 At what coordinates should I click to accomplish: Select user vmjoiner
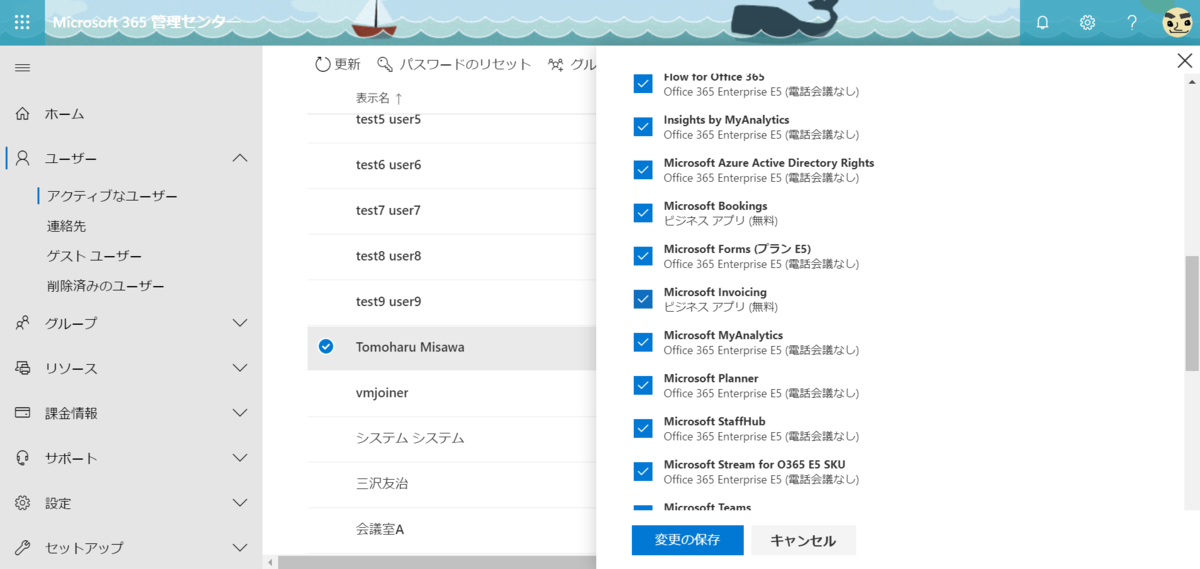click(x=382, y=393)
